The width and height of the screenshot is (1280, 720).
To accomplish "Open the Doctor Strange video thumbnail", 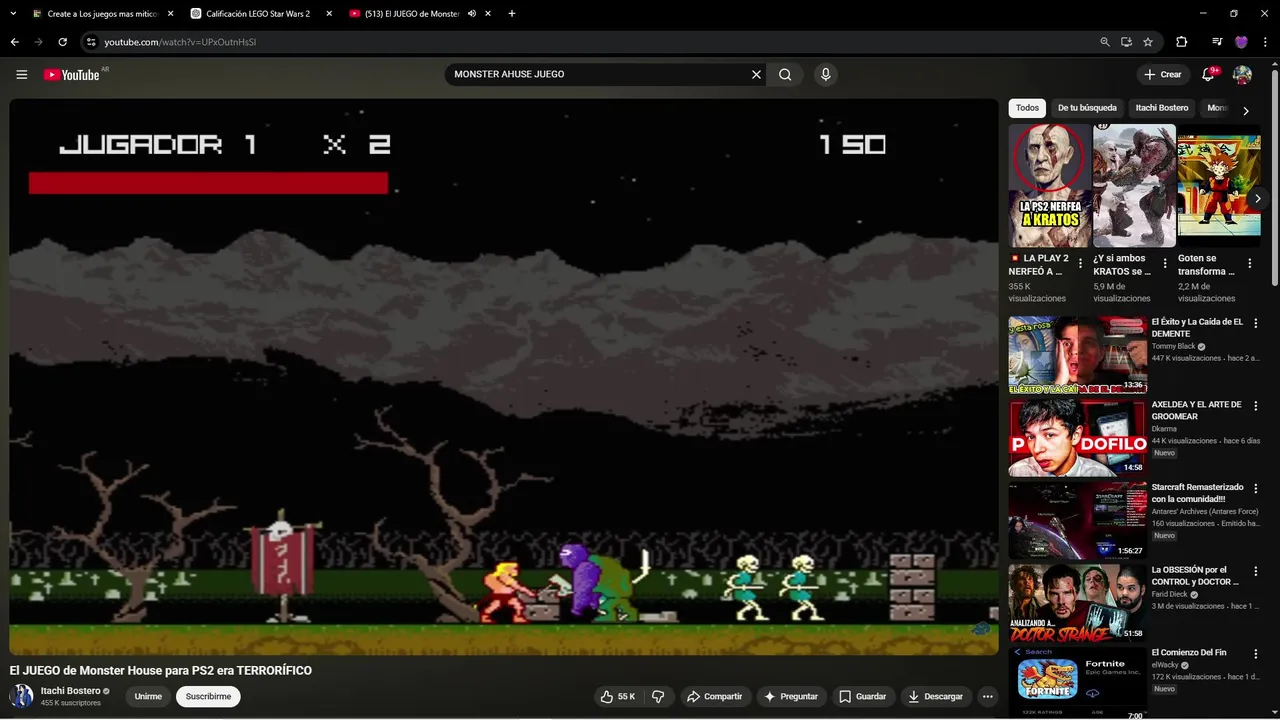I will 1077,602.
